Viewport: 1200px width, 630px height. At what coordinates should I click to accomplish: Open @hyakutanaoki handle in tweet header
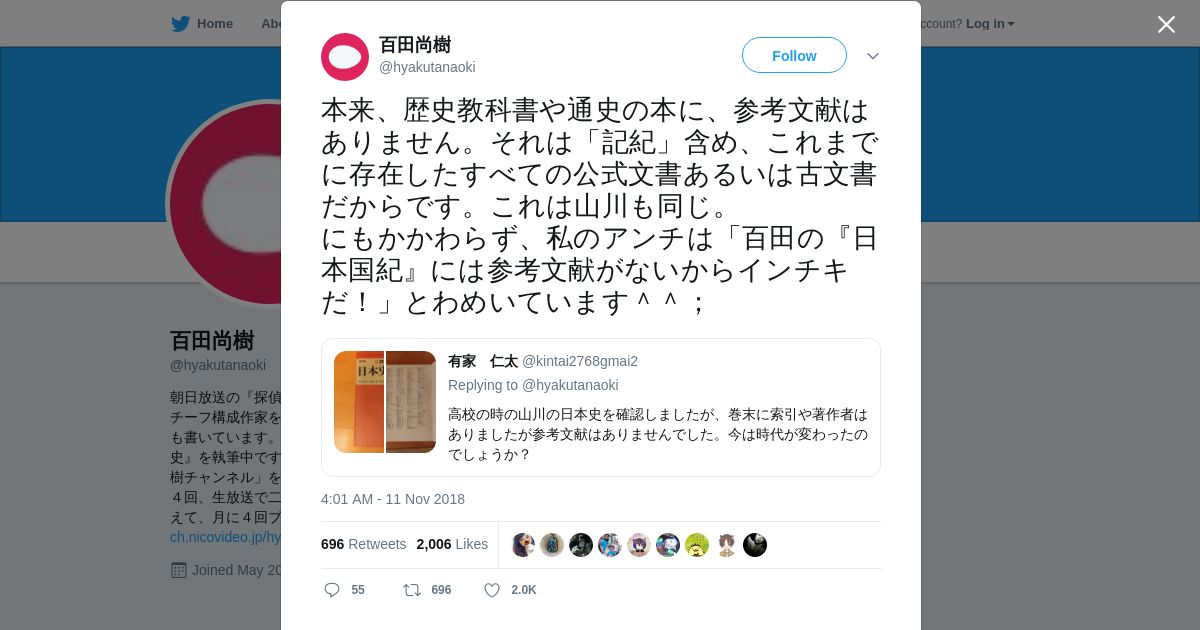coord(427,67)
